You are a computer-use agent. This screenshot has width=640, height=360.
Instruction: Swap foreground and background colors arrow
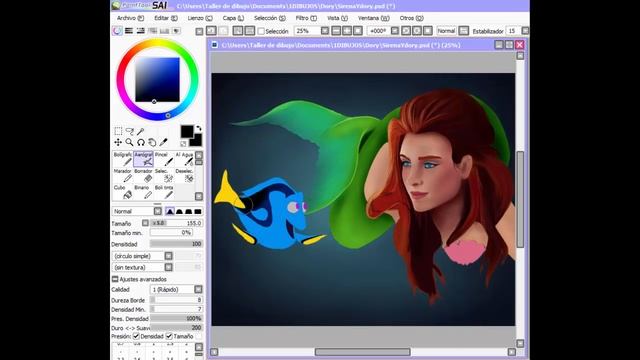click(199, 128)
